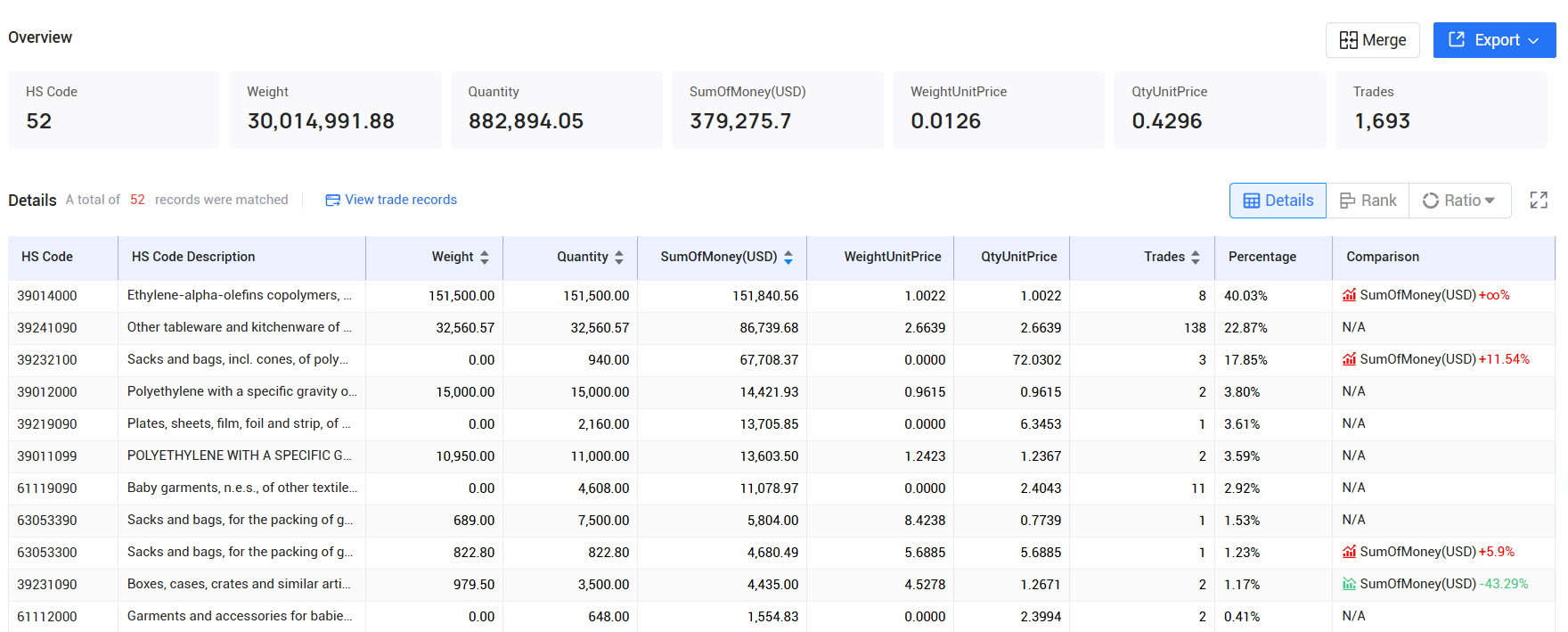
Task: Click the Export arrow icon
Action: (1457, 39)
